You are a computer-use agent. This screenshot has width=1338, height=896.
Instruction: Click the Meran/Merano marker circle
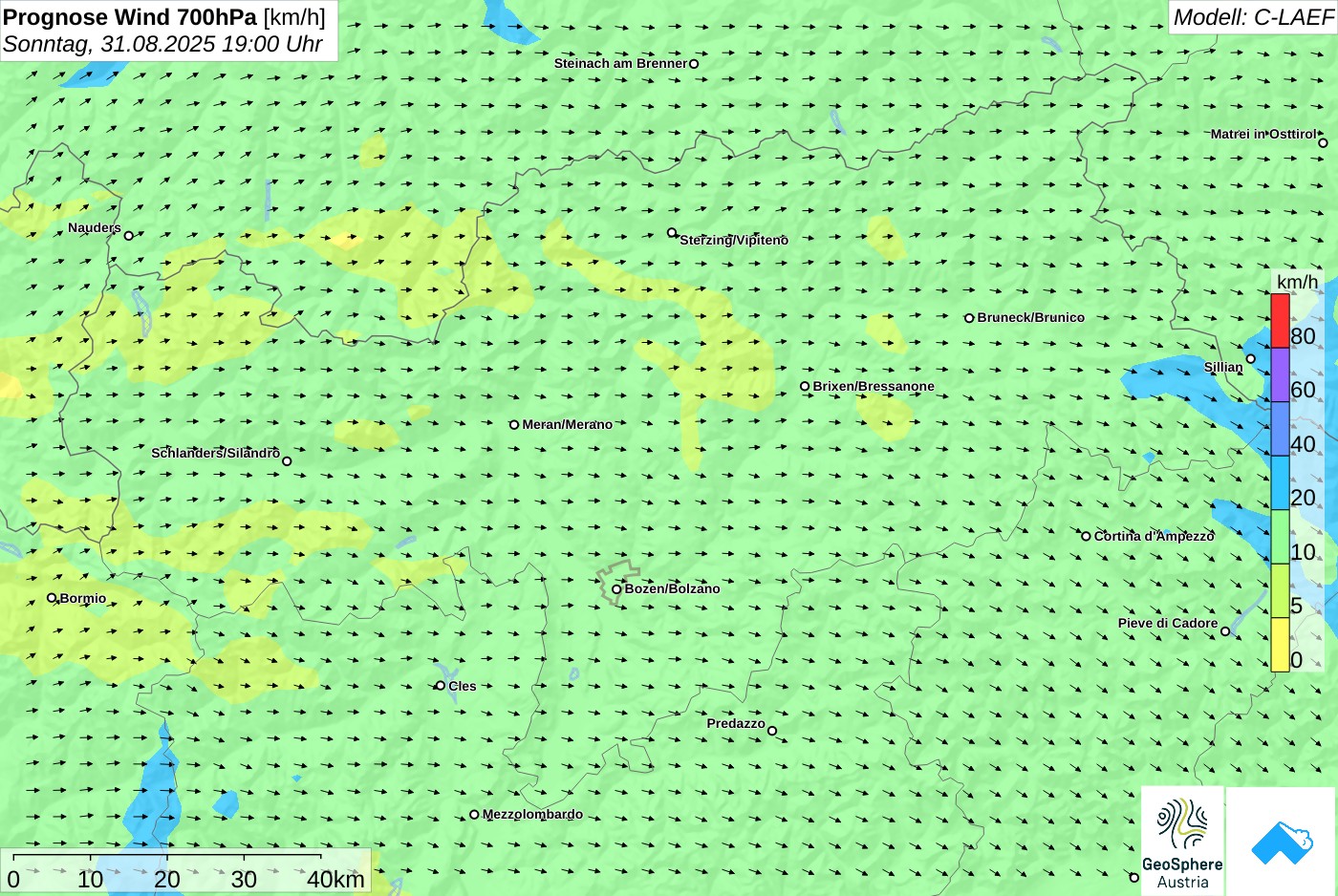(x=514, y=425)
